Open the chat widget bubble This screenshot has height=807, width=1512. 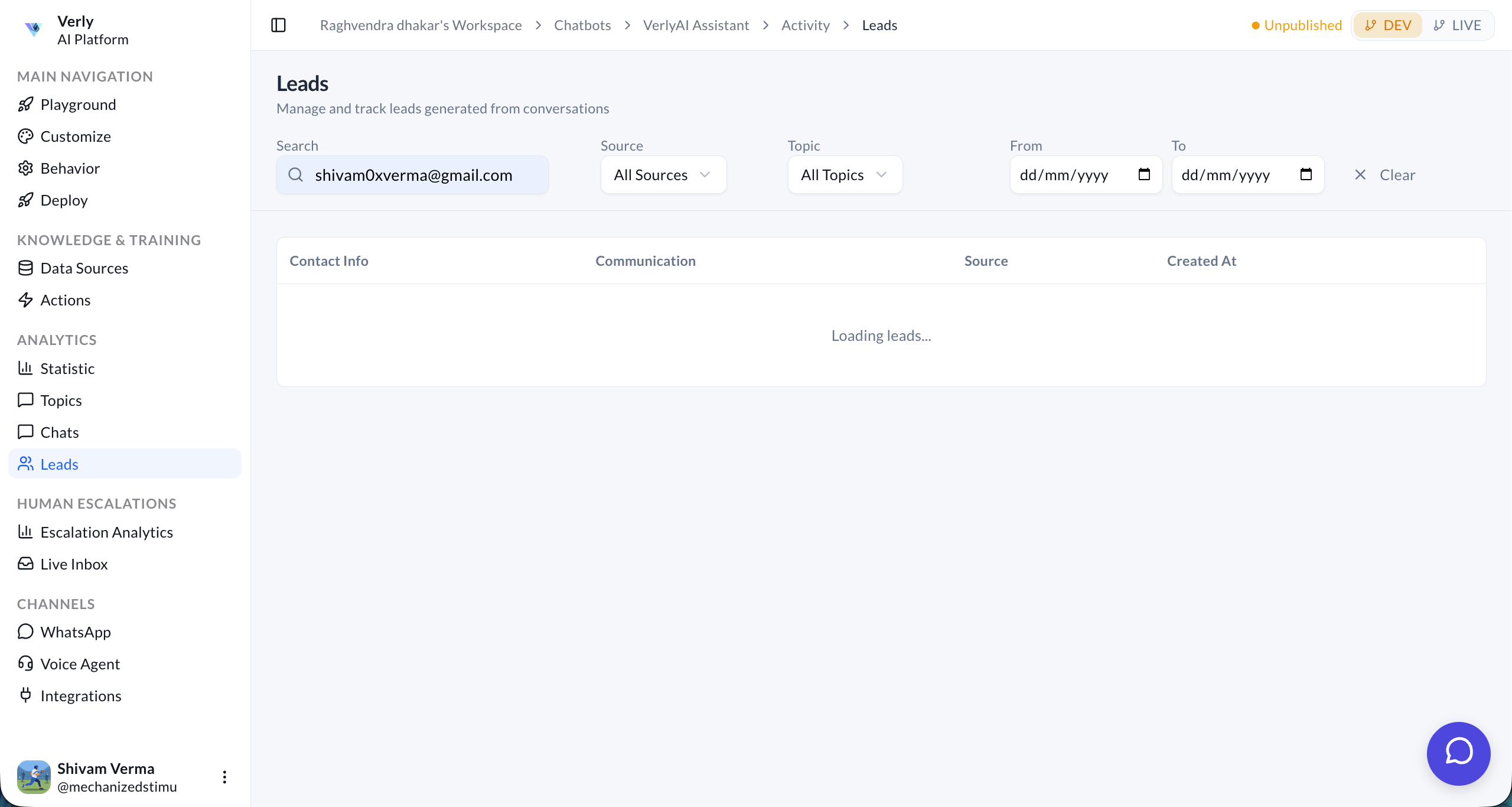click(x=1458, y=753)
